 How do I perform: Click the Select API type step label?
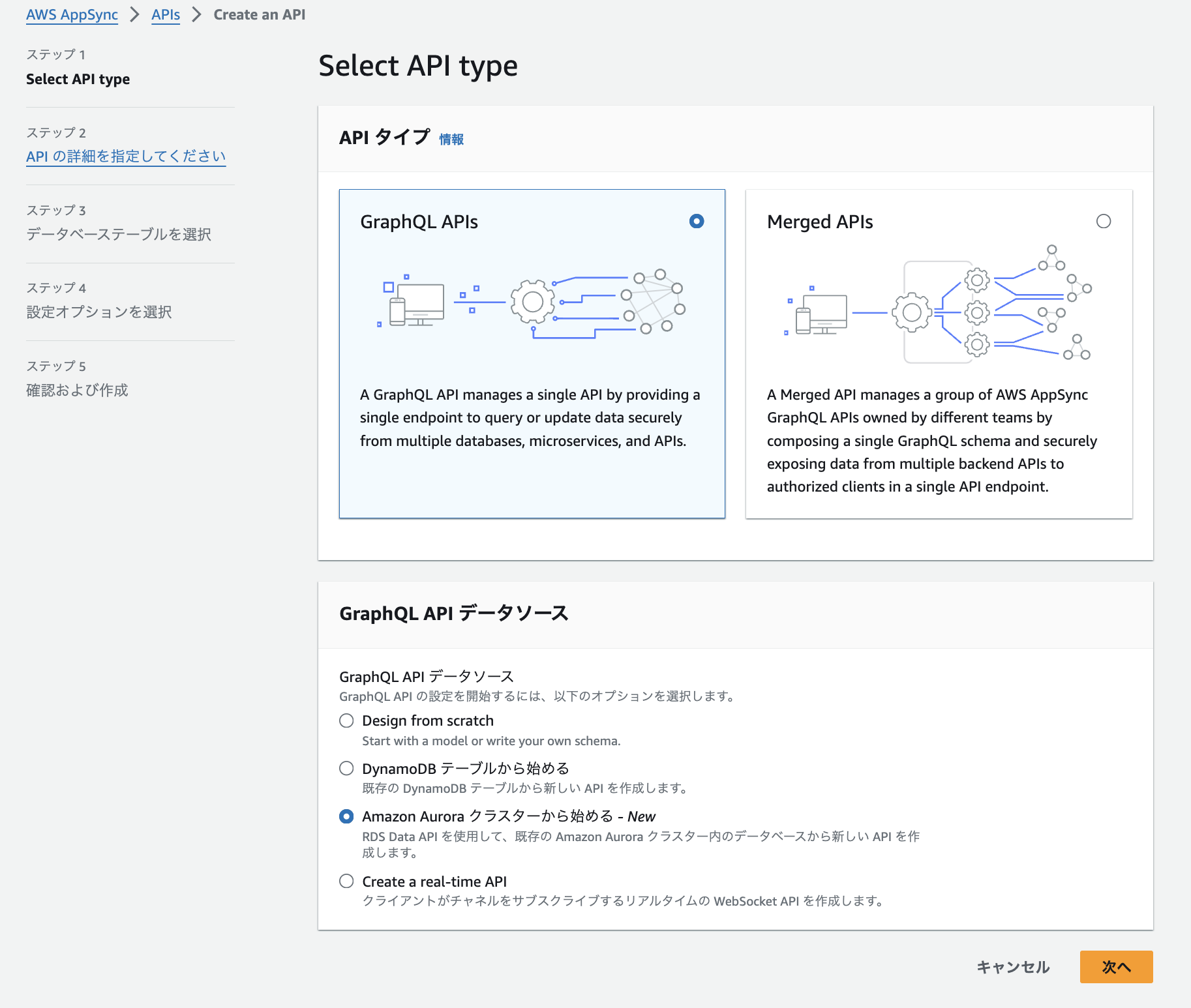pyautogui.click(x=78, y=79)
